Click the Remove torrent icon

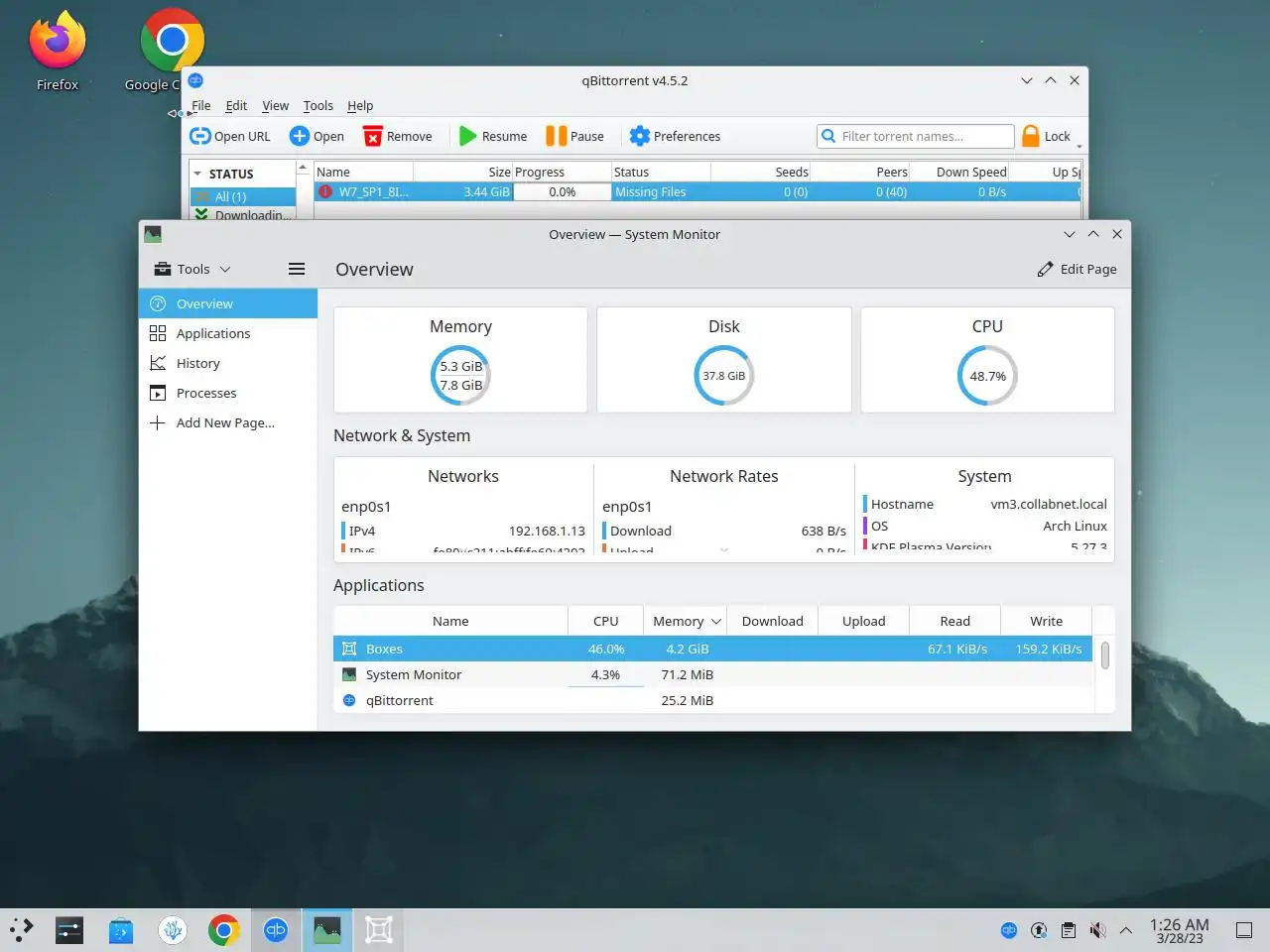click(x=373, y=136)
